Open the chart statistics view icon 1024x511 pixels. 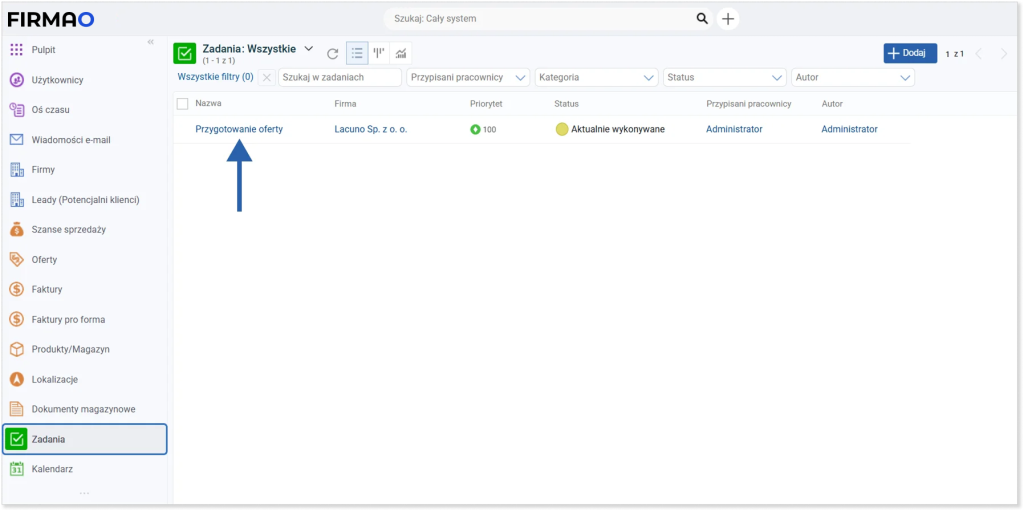coord(401,53)
